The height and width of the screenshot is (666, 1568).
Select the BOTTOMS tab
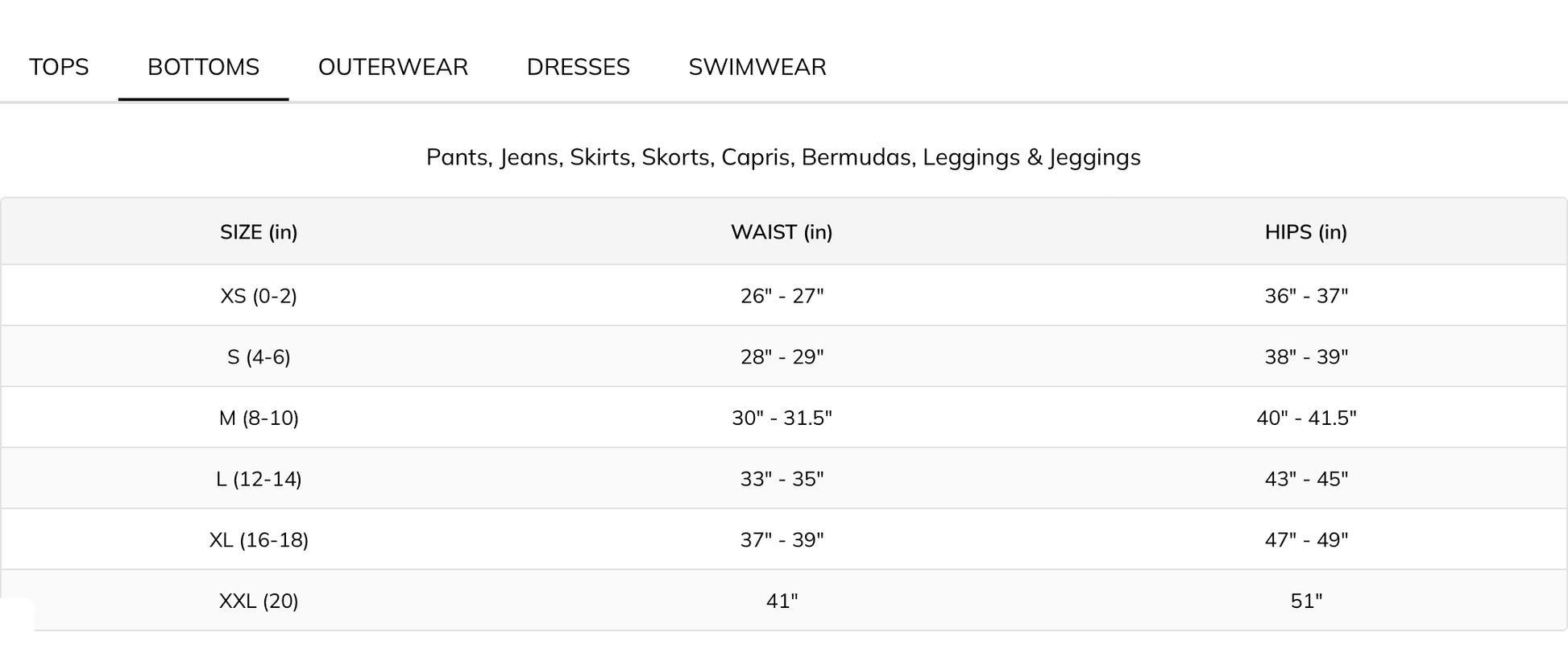pos(203,67)
